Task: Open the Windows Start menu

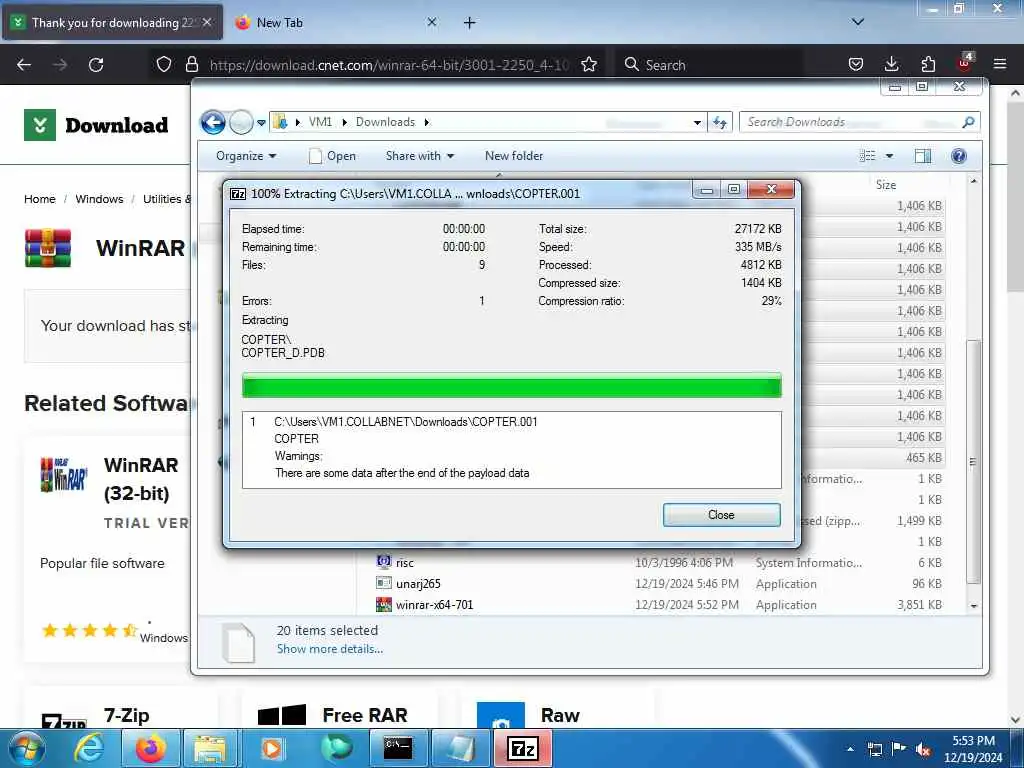Action: (x=27, y=748)
